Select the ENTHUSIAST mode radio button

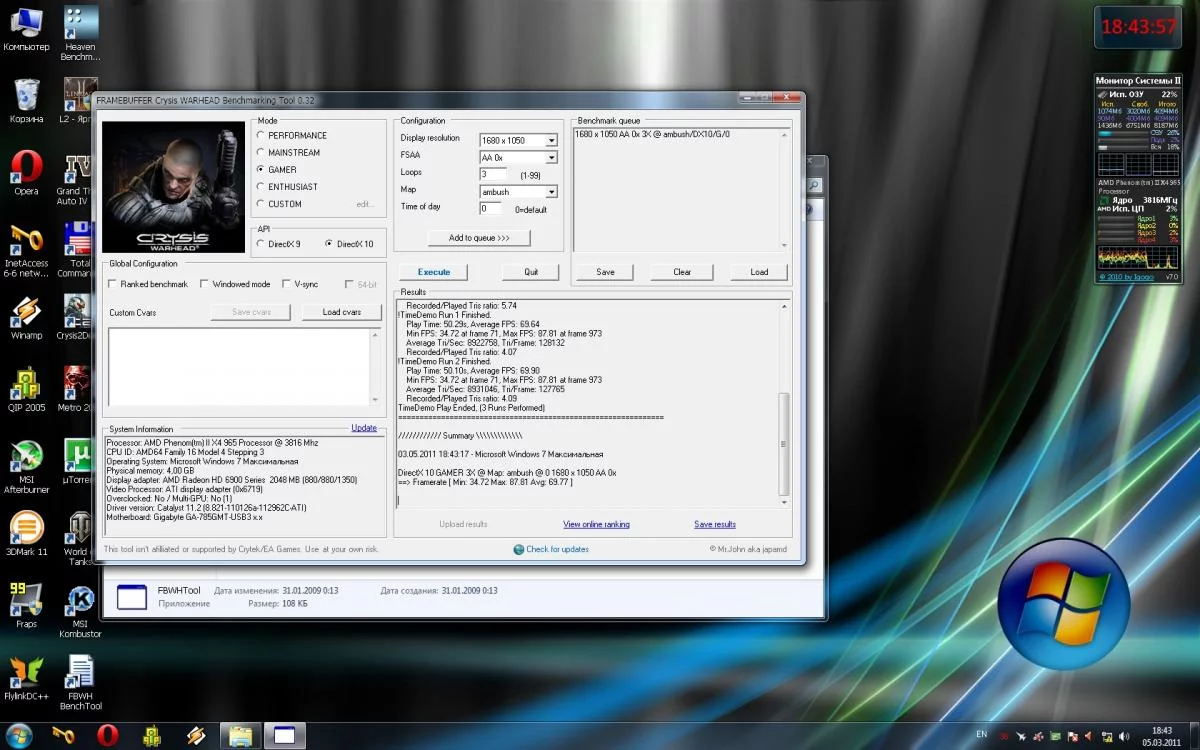click(262, 187)
